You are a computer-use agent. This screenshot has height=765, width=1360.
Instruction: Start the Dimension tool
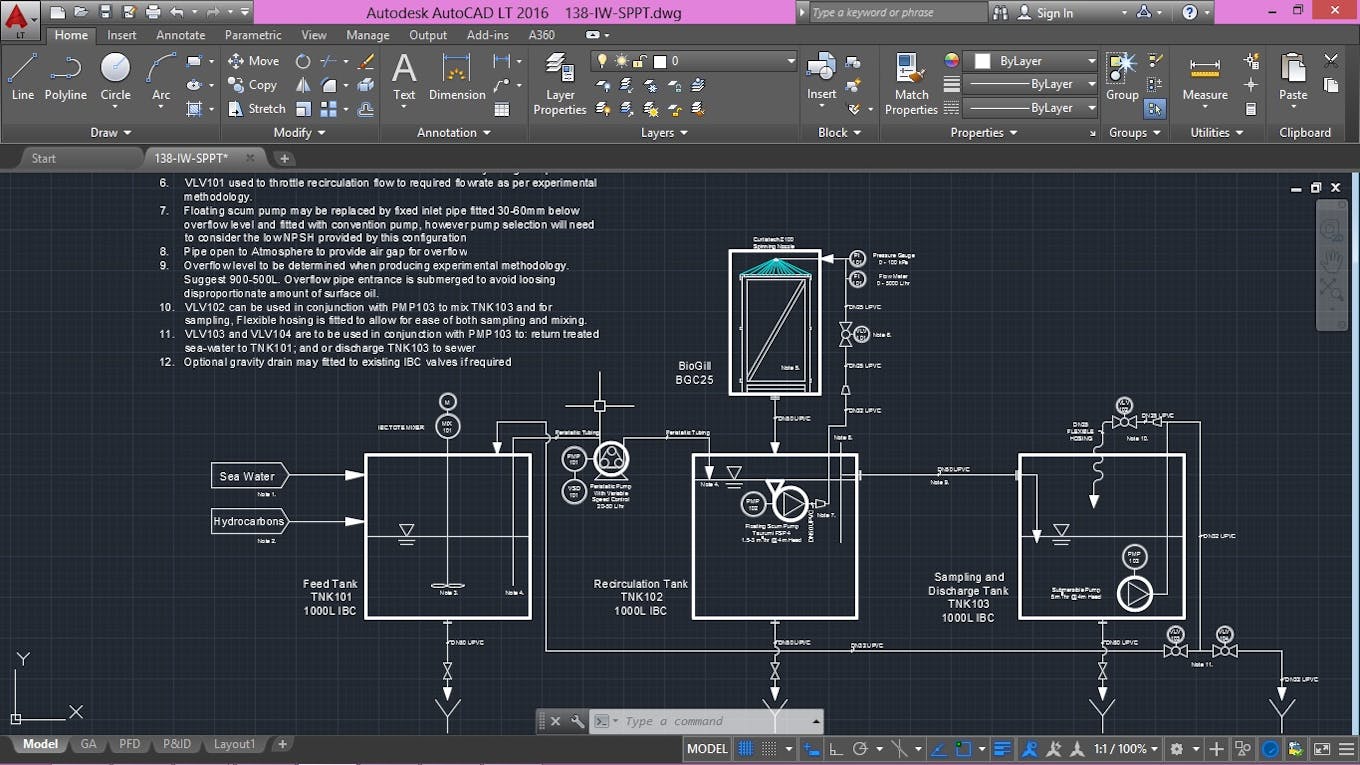click(x=457, y=77)
